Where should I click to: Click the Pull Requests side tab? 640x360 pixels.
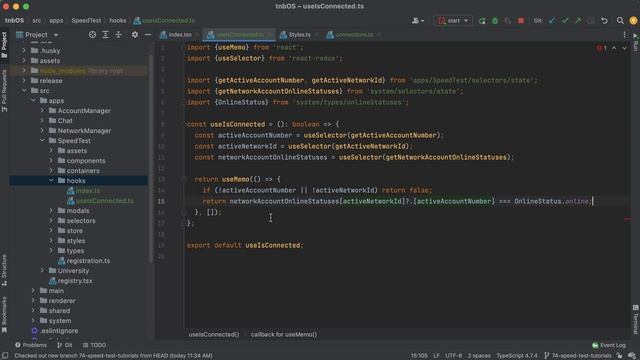click(x=4, y=91)
